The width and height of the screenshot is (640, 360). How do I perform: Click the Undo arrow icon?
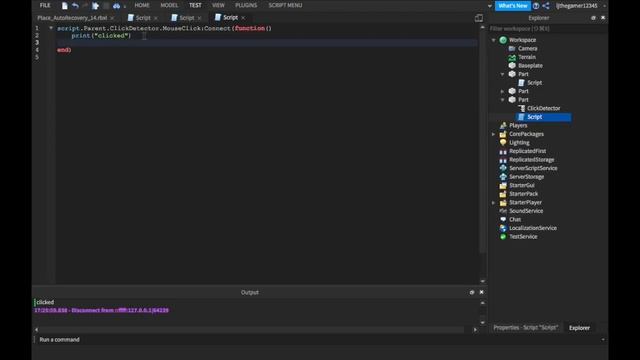pos(75,6)
